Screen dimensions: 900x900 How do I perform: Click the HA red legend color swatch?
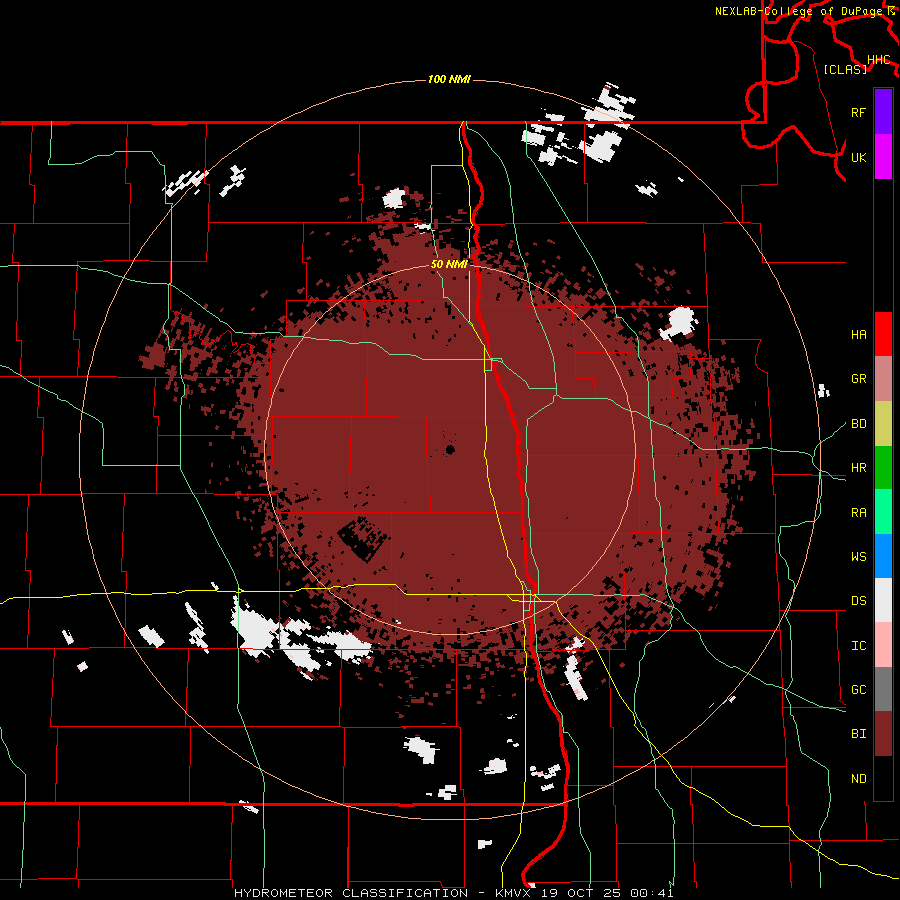pos(883,334)
